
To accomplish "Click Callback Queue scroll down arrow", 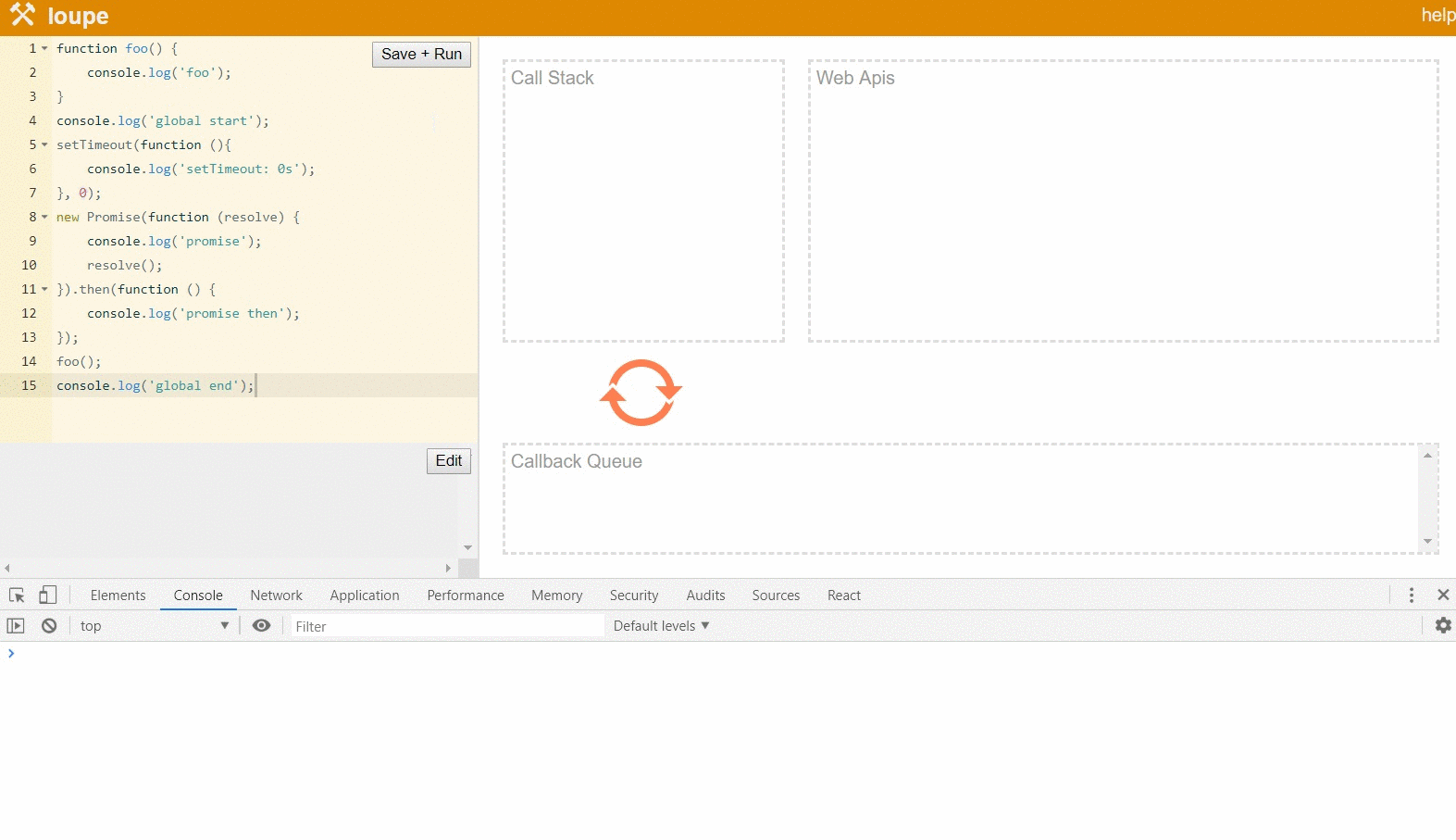I will tap(1427, 542).
